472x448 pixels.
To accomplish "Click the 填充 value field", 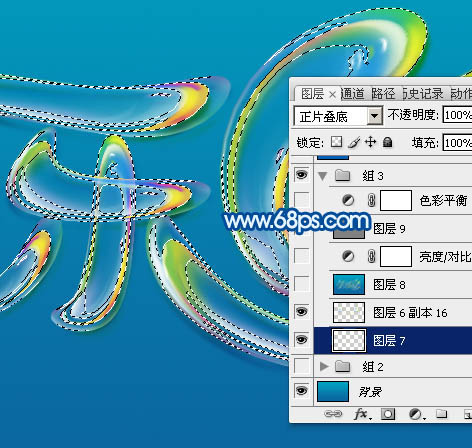I will 457,143.
